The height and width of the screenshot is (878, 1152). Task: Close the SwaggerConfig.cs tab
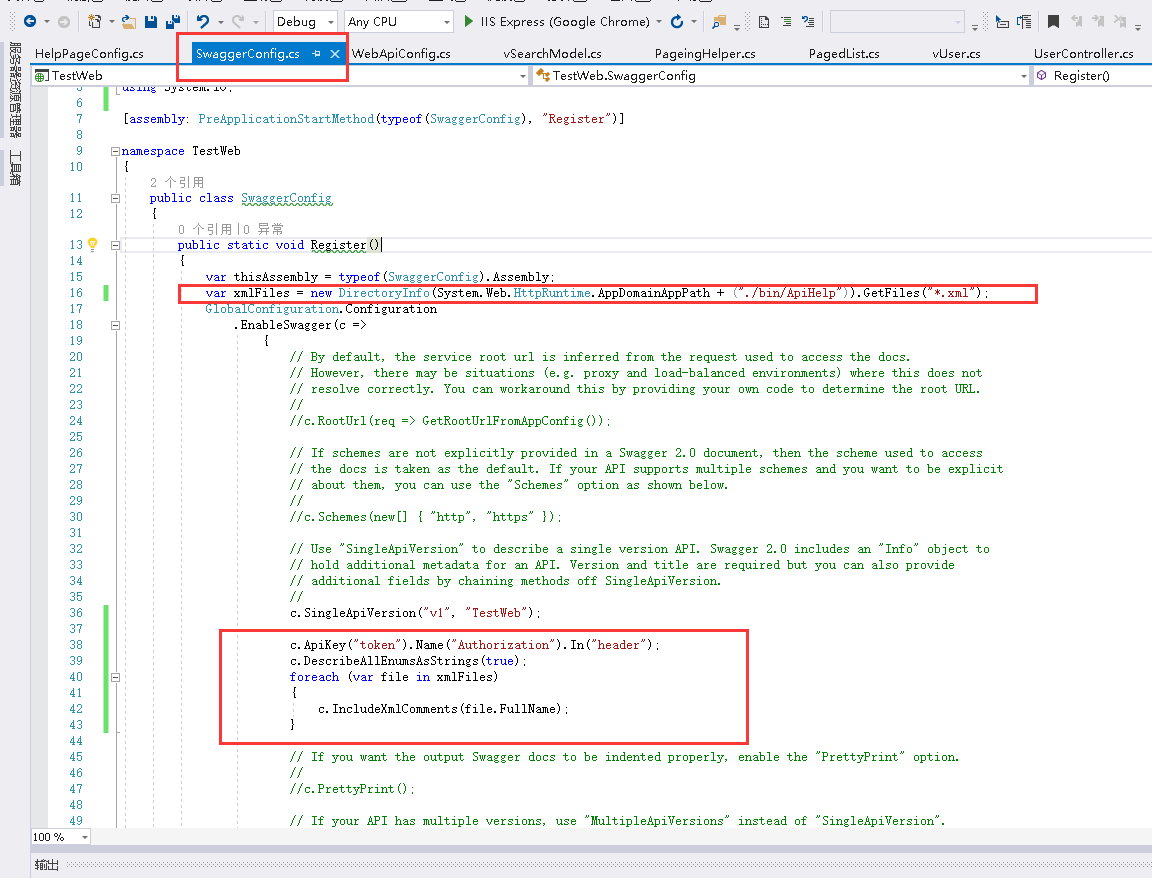(x=335, y=54)
